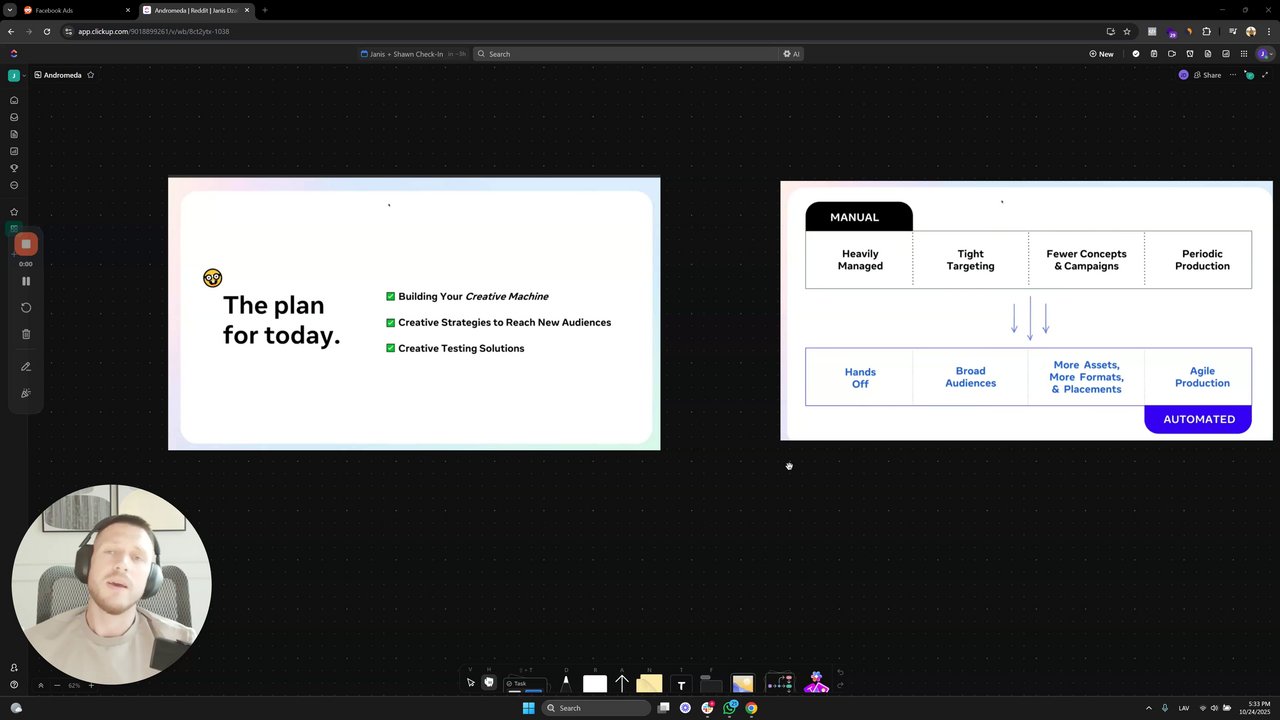Bookmark this page with the star
1280x720 pixels.
coord(1127,31)
